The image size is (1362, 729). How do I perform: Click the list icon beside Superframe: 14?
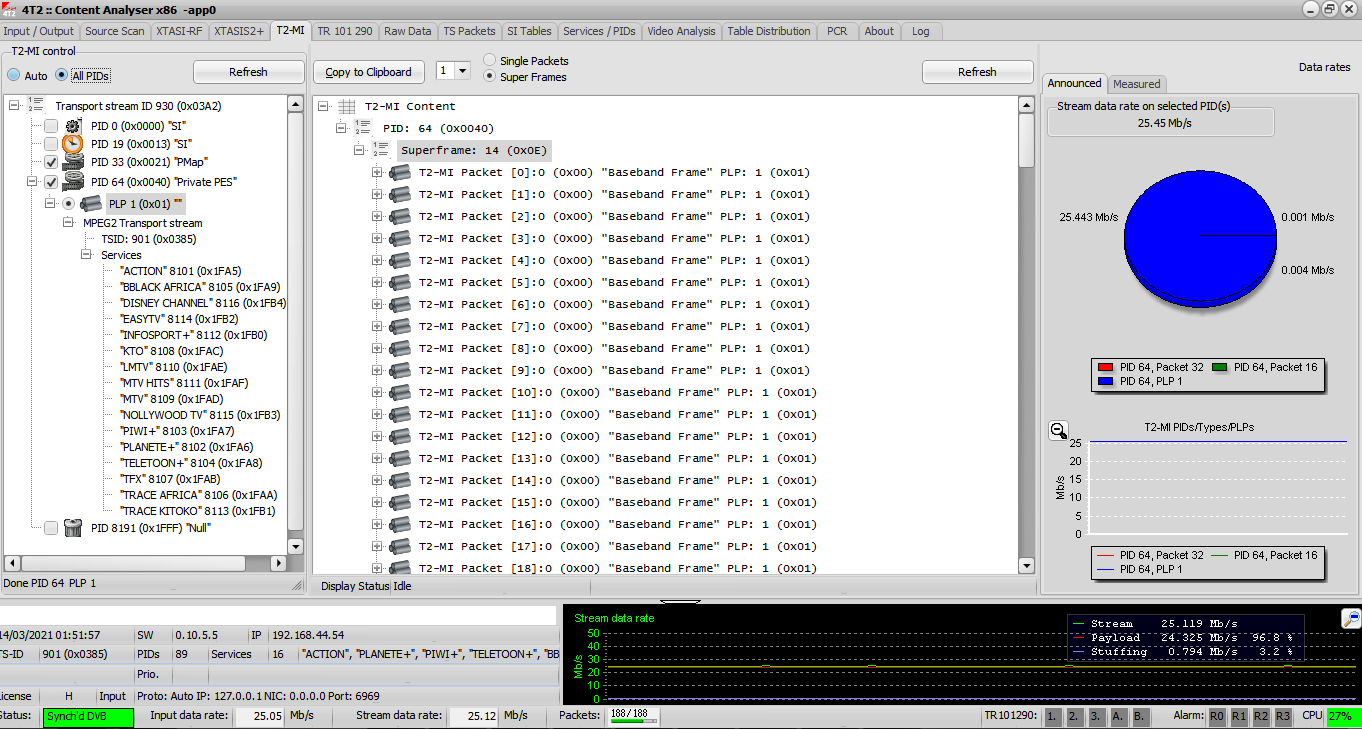point(381,149)
